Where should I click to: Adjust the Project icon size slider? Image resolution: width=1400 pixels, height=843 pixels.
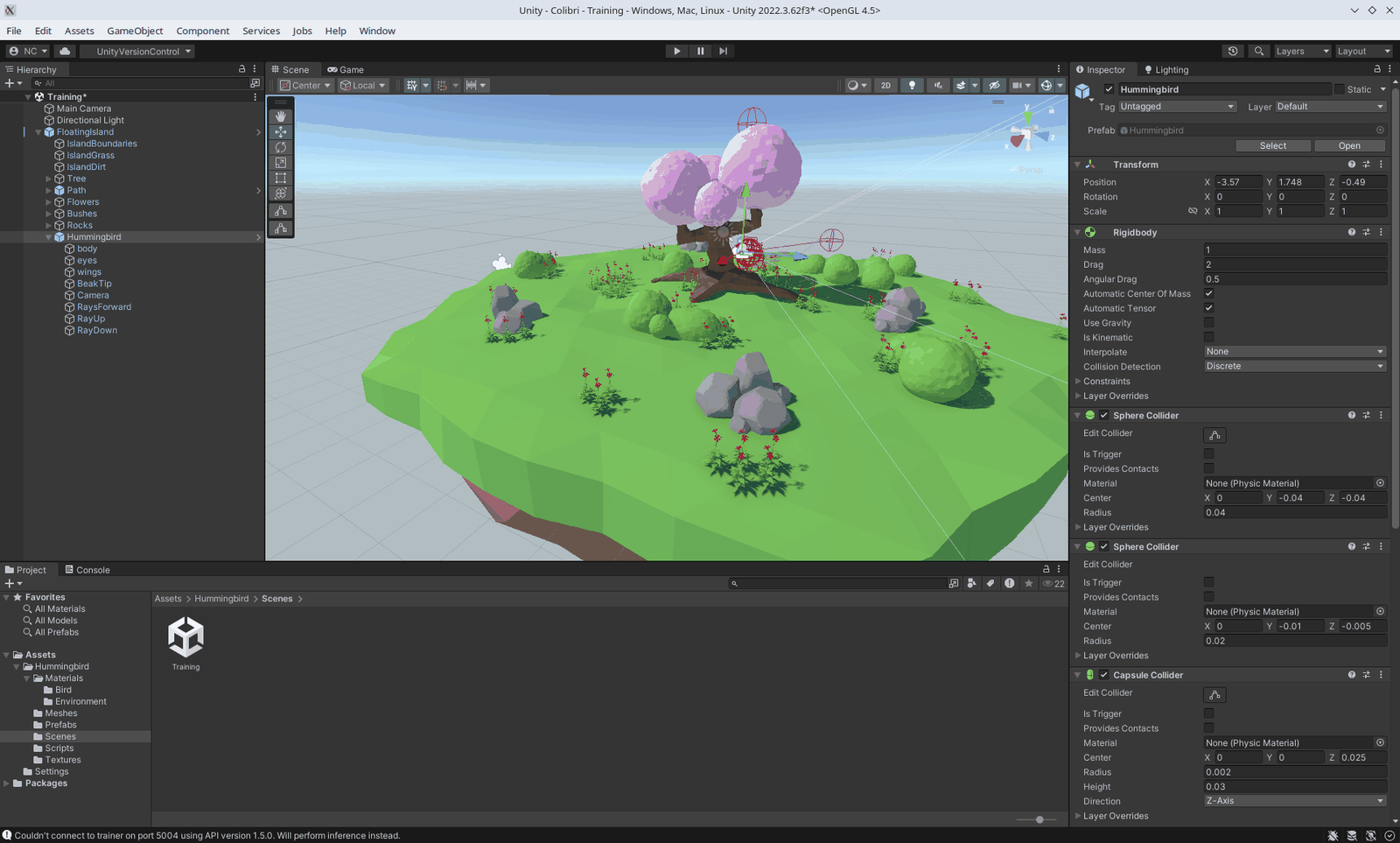[1039, 819]
